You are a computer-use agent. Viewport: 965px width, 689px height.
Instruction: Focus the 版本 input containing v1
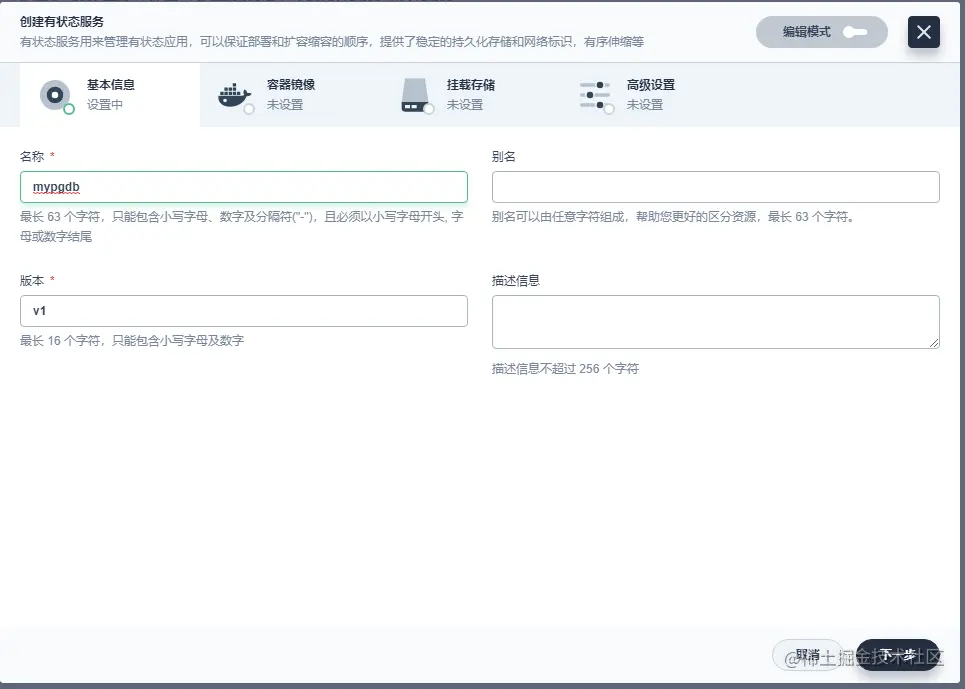(x=244, y=311)
